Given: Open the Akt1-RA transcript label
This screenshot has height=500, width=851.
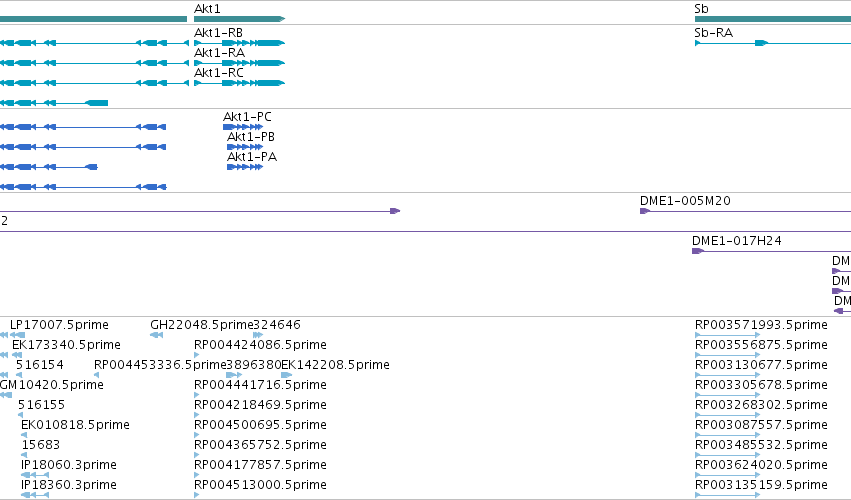Looking at the screenshot, I should point(219,53).
